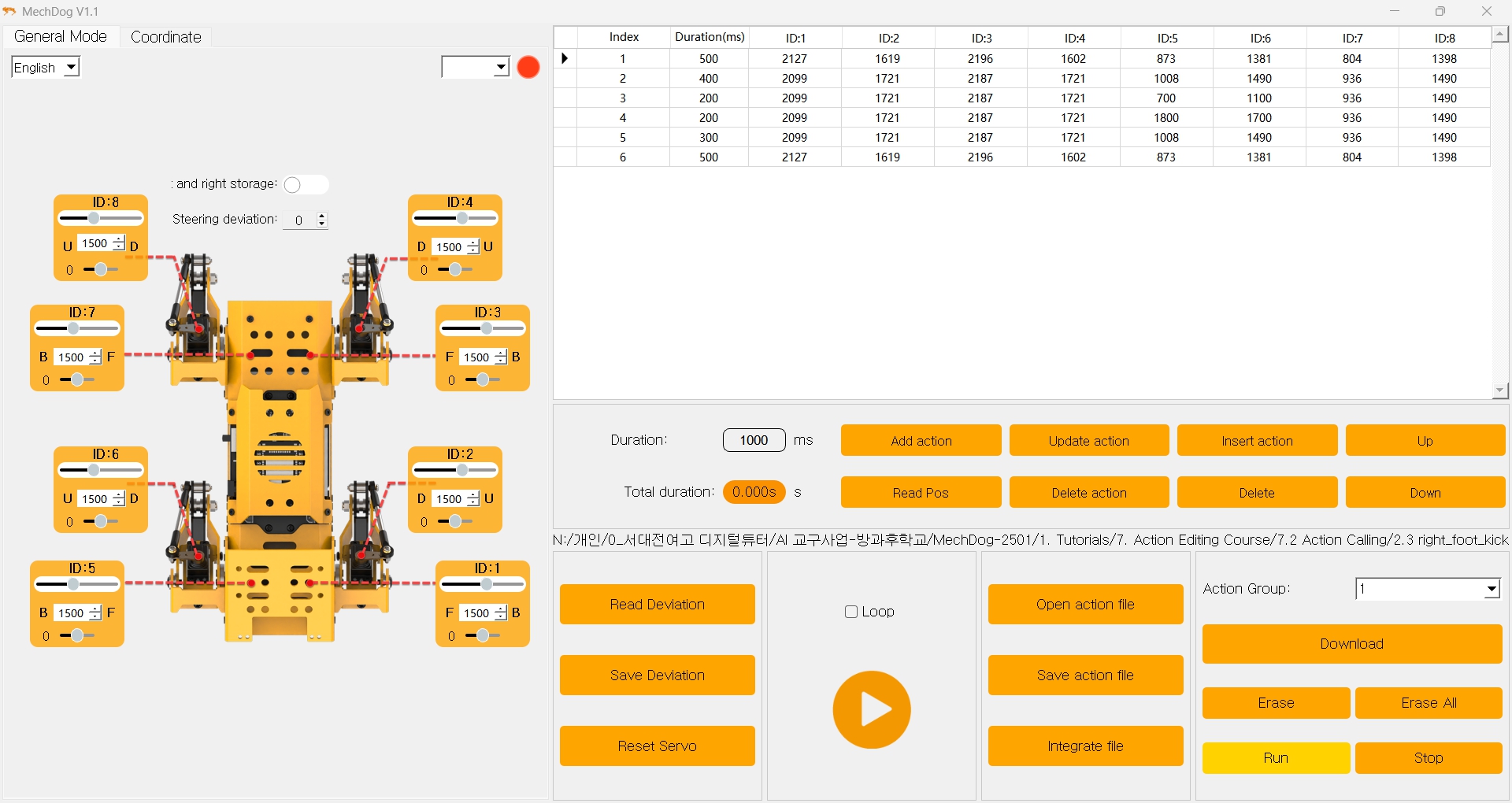Click the Open action file button
The height and width of the screenshot is (803, 1512).
[x=1085, y=605]
